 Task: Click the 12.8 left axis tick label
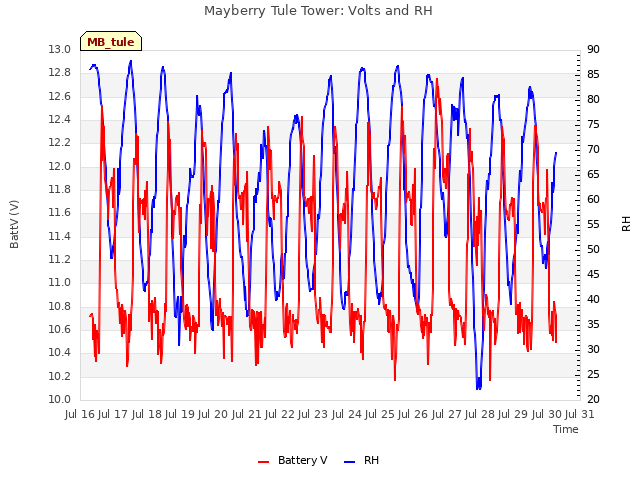[59, 73]
